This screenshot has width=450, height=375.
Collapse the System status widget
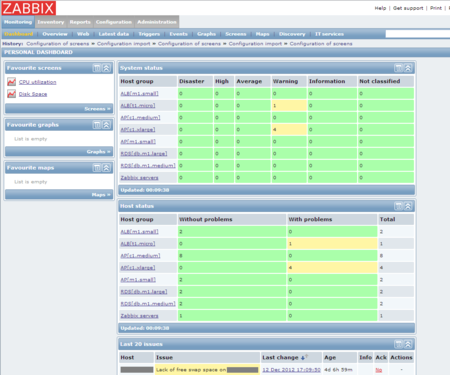(x=408, y=68)
